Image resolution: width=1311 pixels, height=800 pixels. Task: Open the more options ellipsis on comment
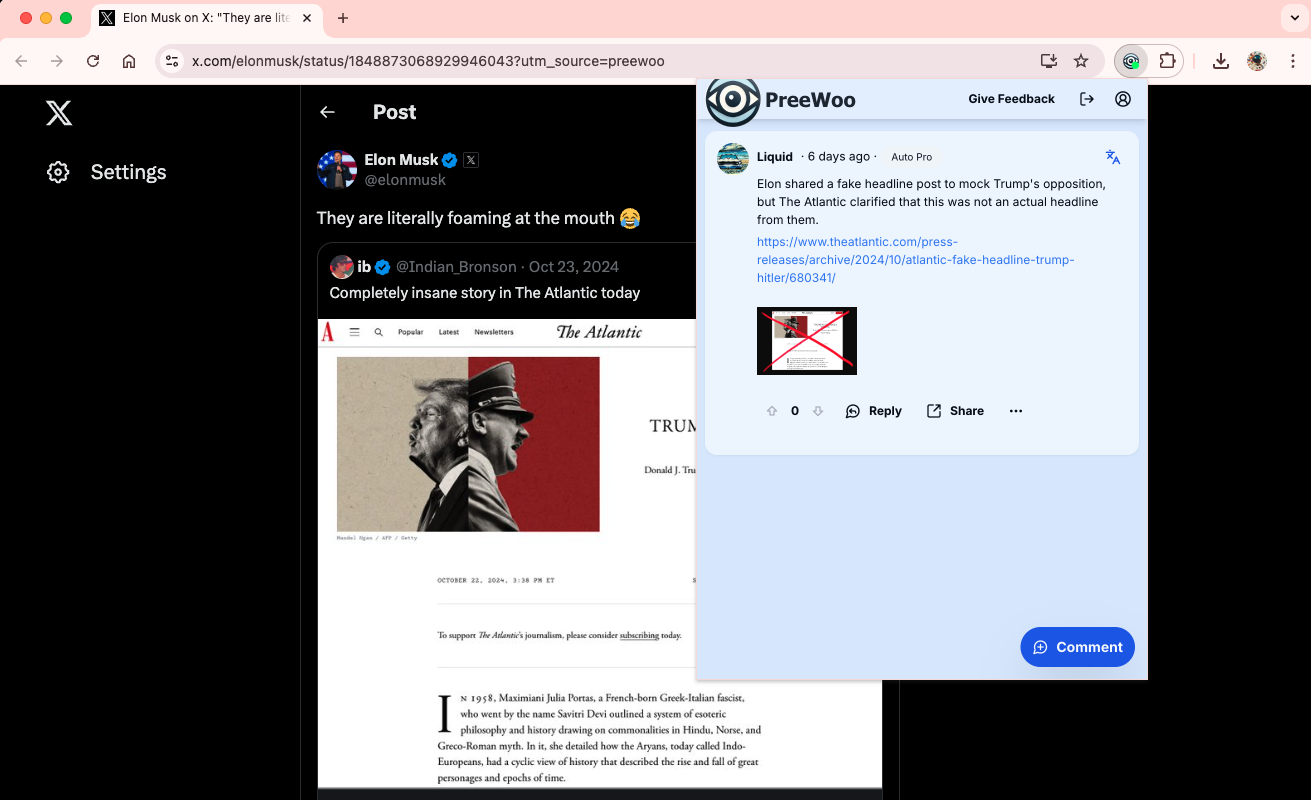coord(1016,411)
